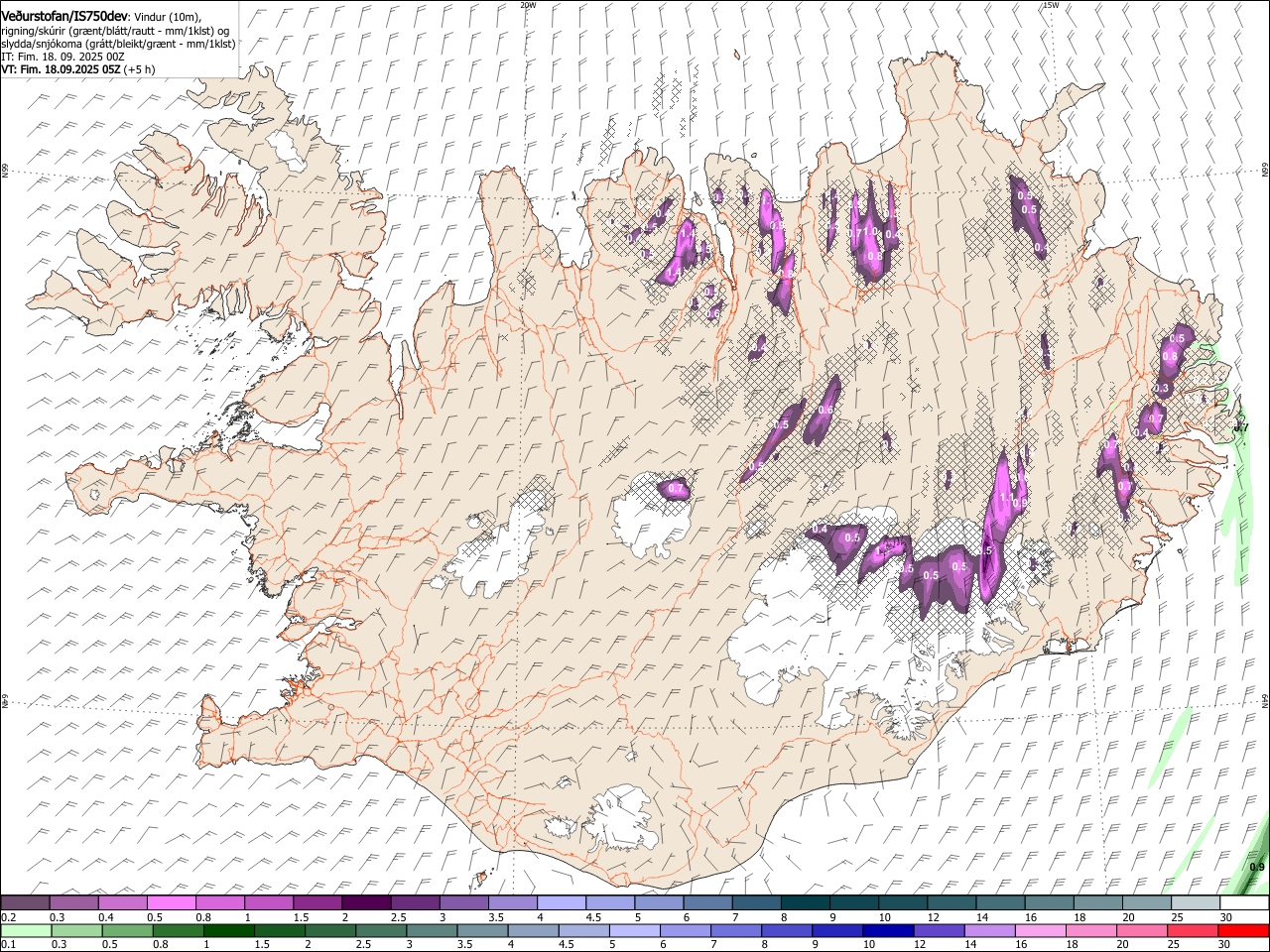Screen dimensions: 1270x952
Task: Click the 30 label under the lower legend row
Action: [1224, 945]
